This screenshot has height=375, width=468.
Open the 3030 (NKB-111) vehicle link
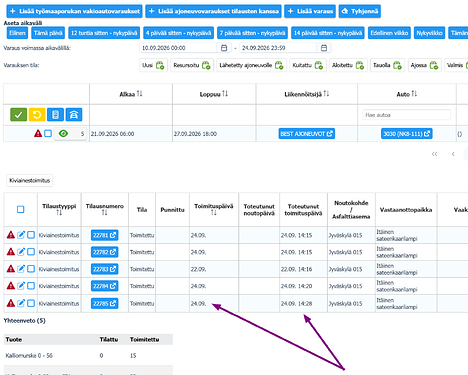coord(407,134)
